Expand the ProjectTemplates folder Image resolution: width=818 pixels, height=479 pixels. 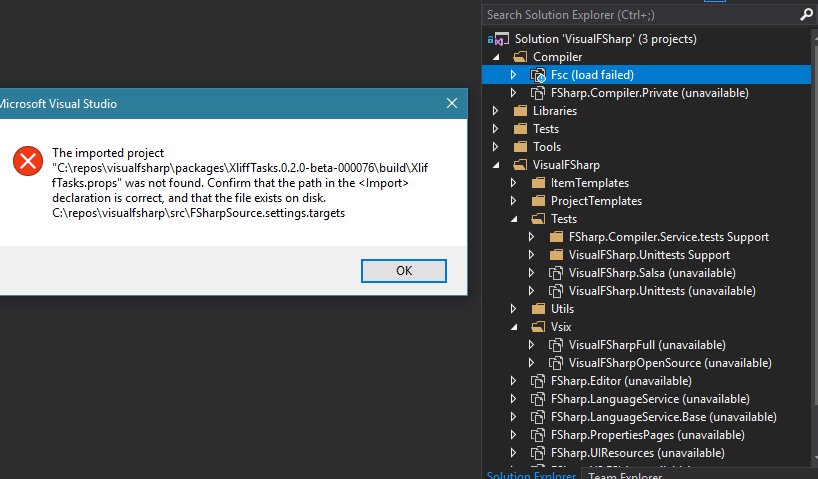tap(513, 201)
